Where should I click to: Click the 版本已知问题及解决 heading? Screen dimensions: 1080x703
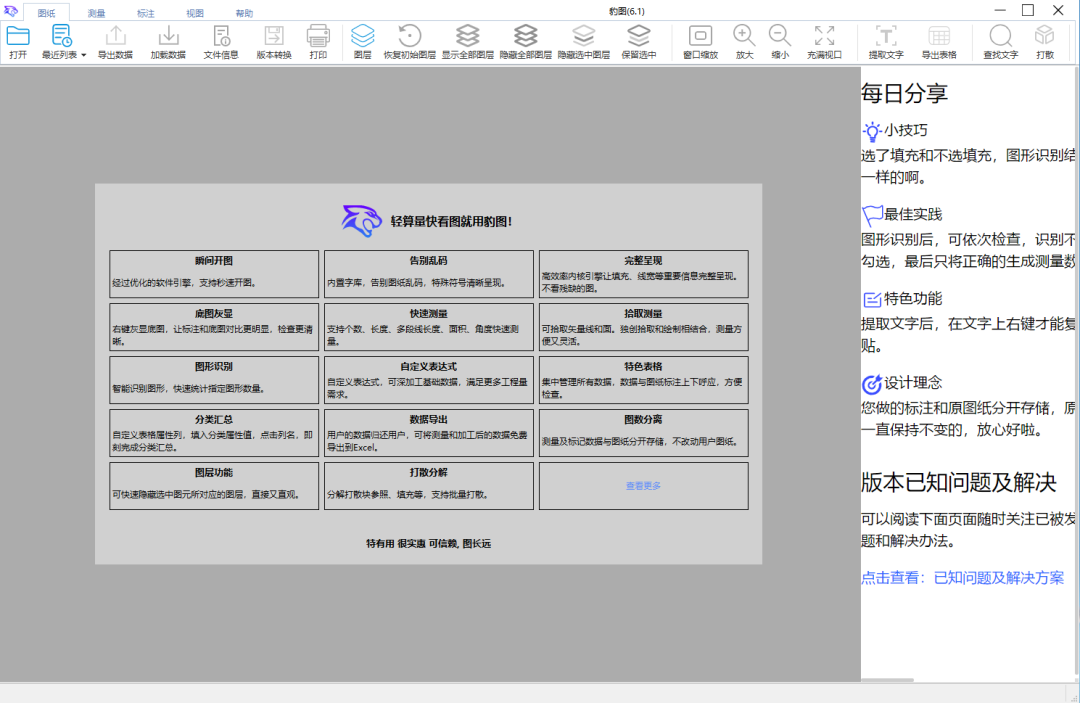958,483
